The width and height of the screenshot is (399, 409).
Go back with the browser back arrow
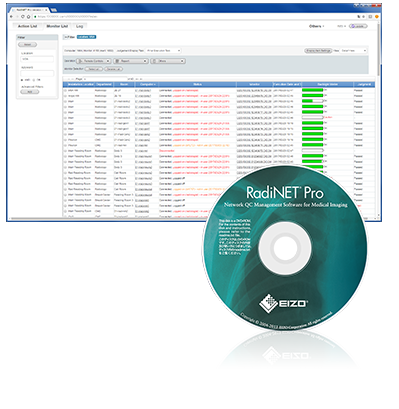point(12,16)
